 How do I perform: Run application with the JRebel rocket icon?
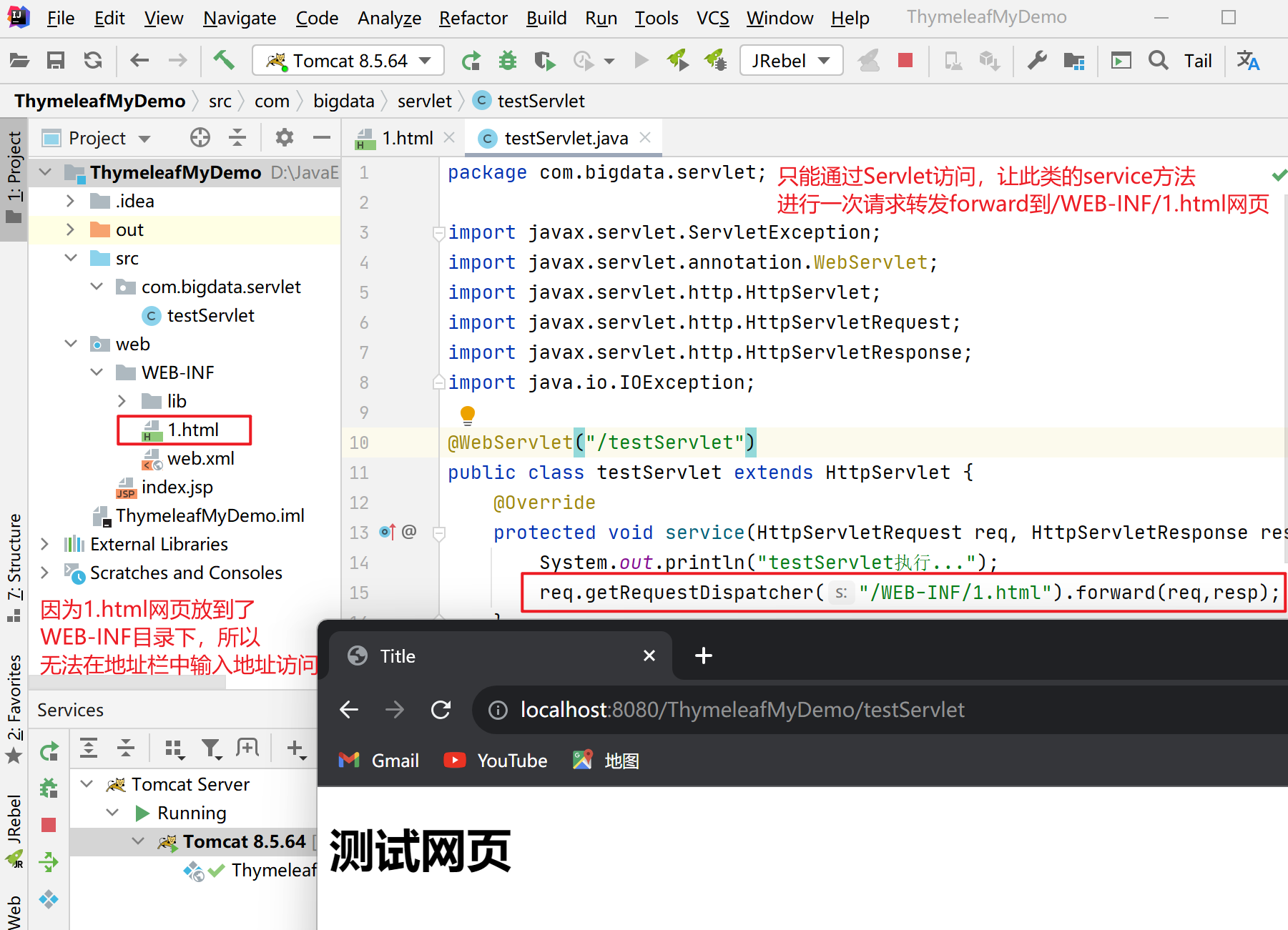coord(678,60)
